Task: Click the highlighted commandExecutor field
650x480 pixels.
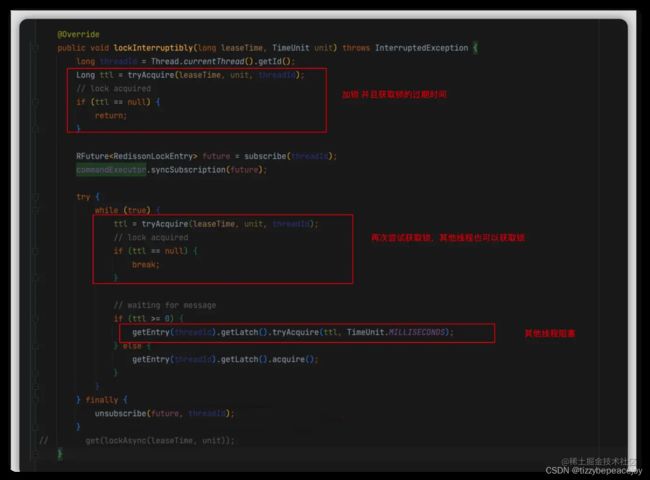Action: pyautogui.click(x=111, y=170)
